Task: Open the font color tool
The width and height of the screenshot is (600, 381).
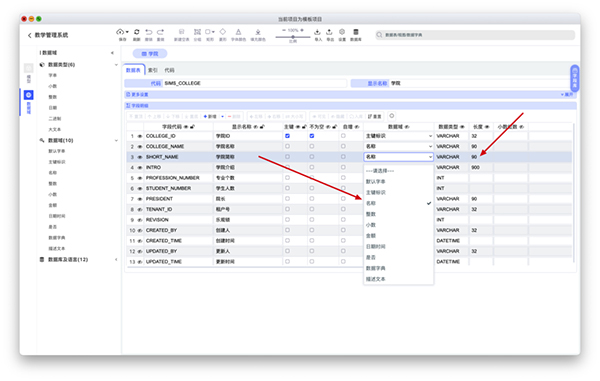Action: pos(238,32)
